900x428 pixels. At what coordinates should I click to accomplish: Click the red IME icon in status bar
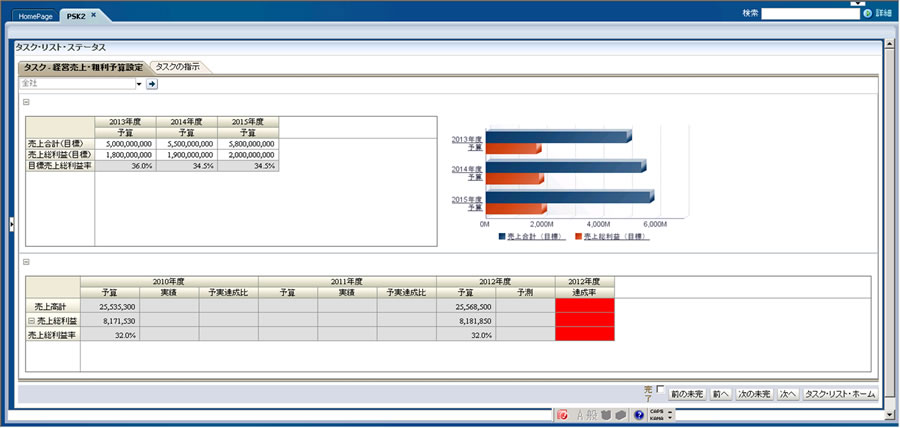coord(563,414)
